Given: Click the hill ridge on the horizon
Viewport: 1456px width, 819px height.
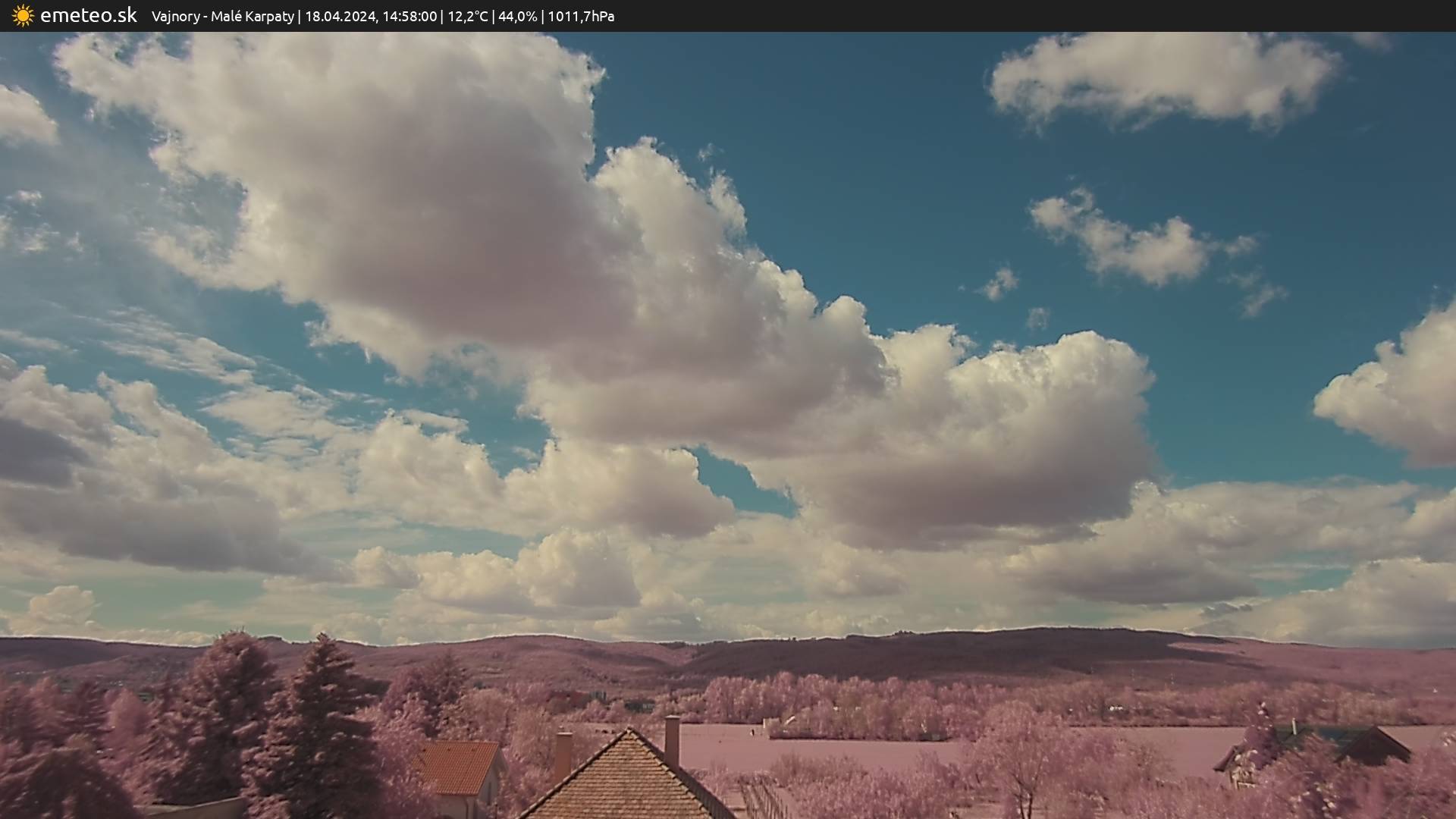Looking at the screenshot, I should (986, 645).
